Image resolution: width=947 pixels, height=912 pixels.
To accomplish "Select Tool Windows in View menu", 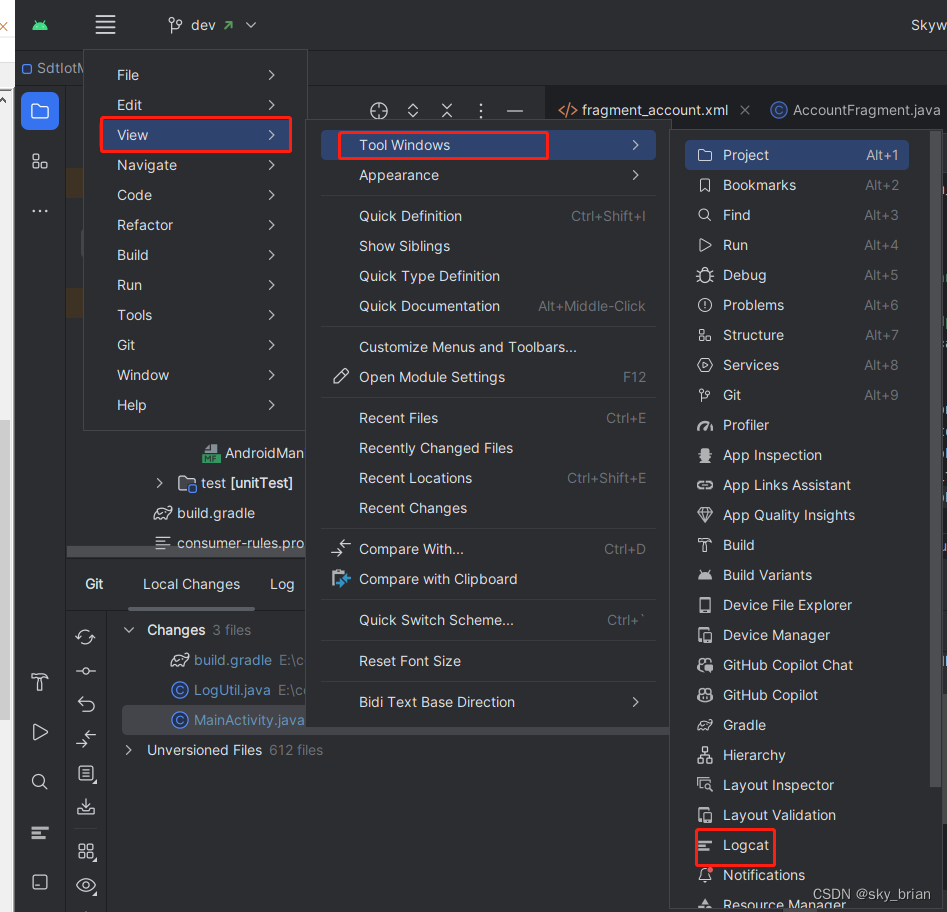I will (488, 145).
